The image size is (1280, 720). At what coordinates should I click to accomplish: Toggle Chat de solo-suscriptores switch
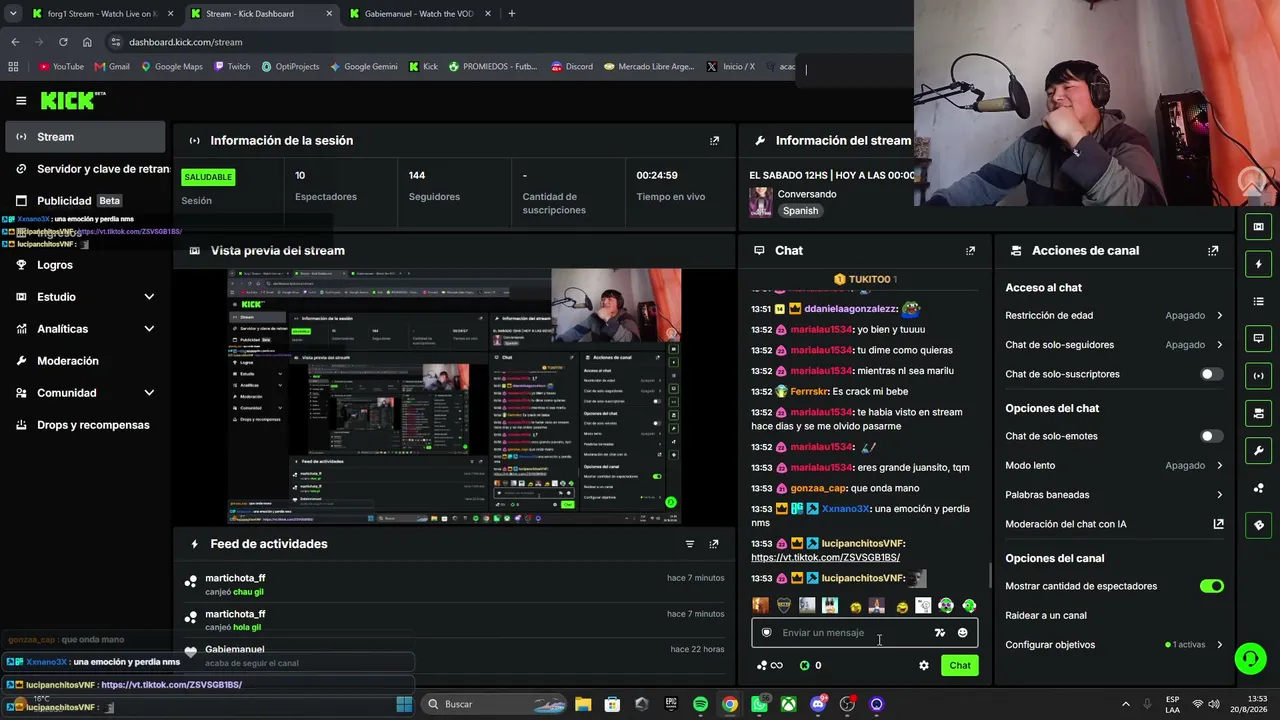click(x=1211, y=374)
